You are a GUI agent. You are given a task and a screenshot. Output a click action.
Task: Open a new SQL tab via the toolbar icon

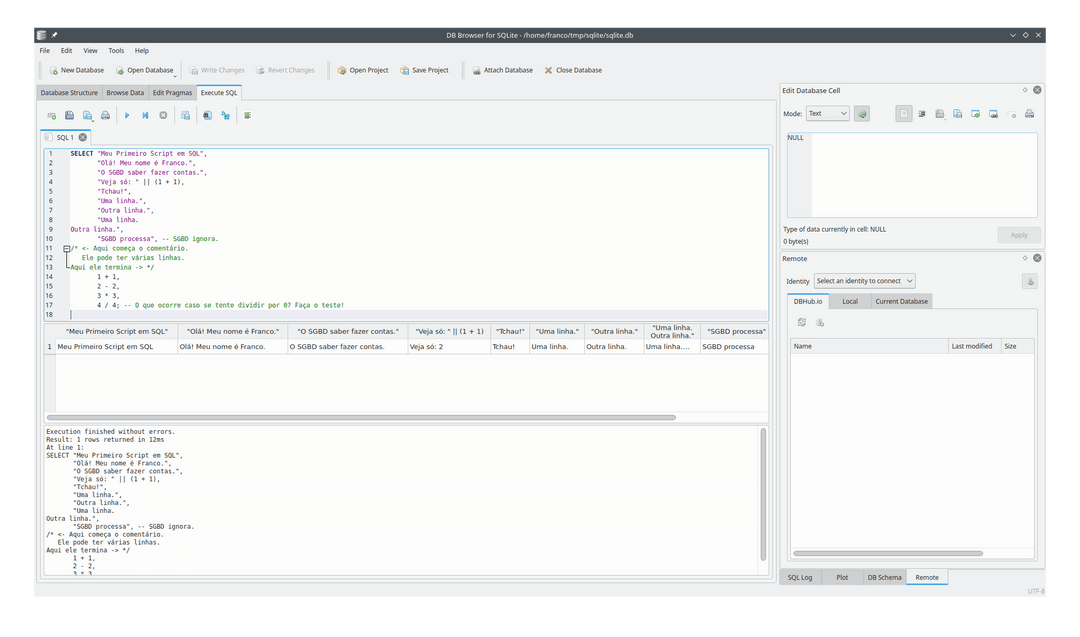52,115
